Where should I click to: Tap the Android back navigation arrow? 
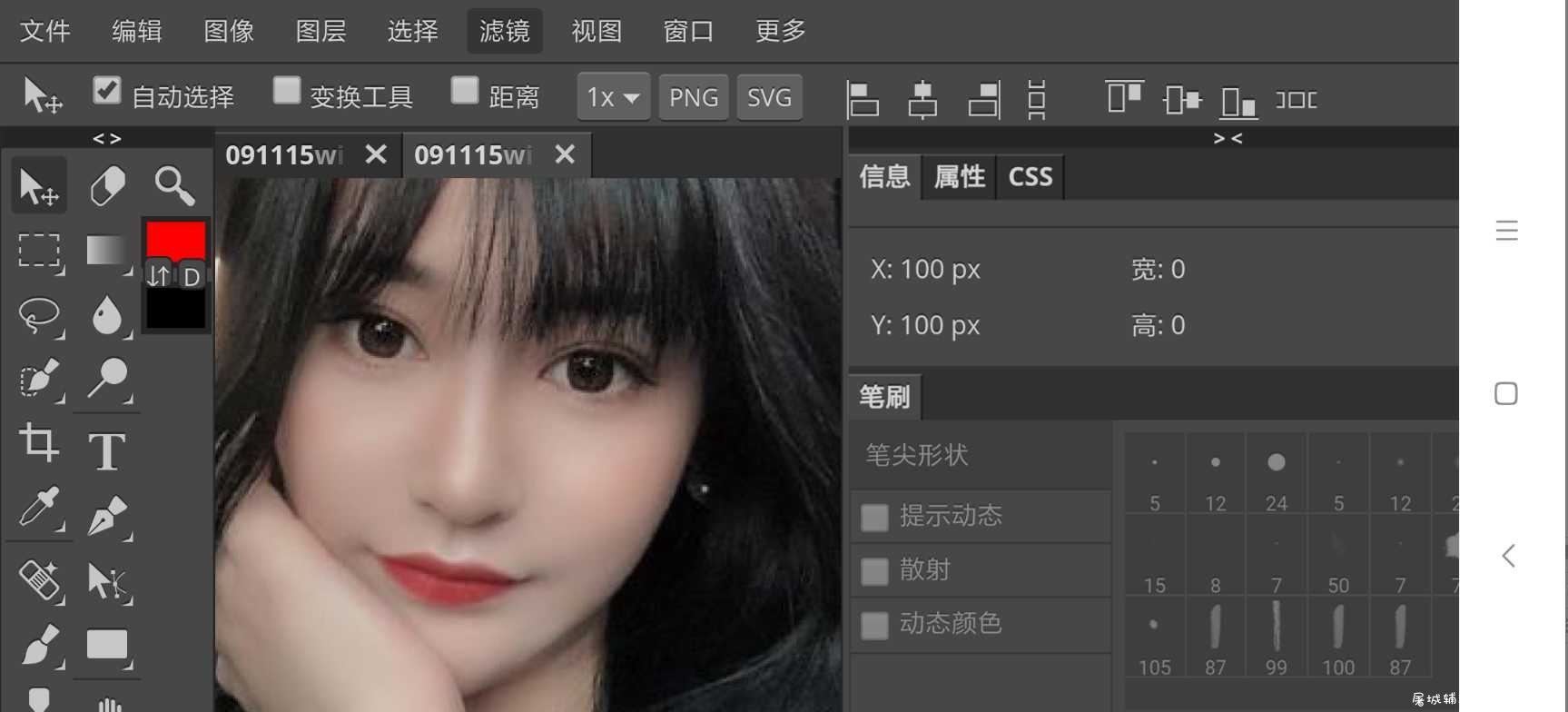click(x=1508, y=556)
